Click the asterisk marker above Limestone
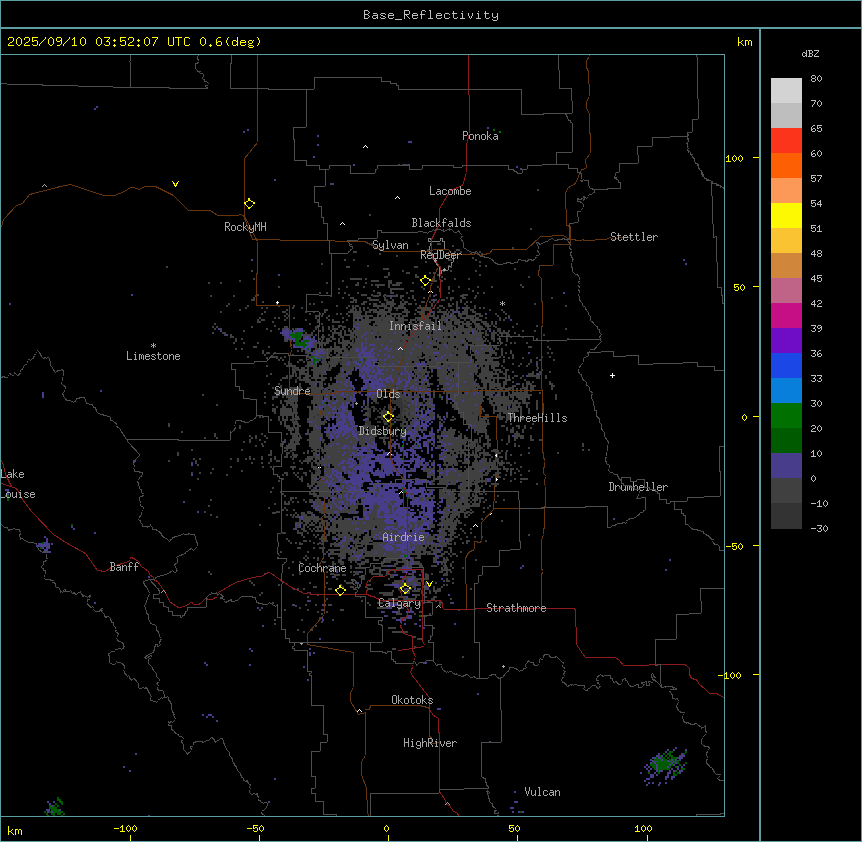 click(153, 346)
